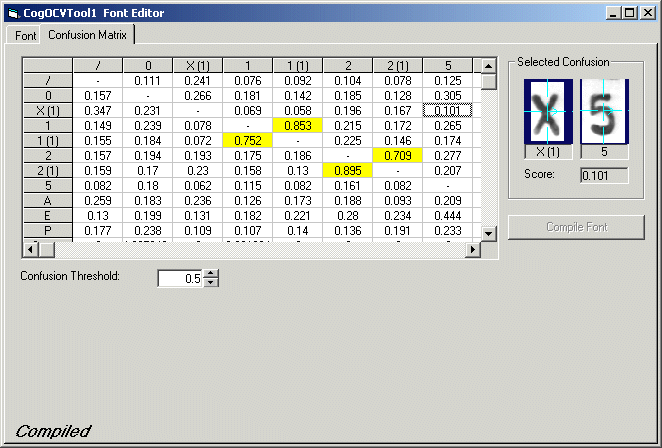Select the cell with value 0.347

click(x=98, y=111)
